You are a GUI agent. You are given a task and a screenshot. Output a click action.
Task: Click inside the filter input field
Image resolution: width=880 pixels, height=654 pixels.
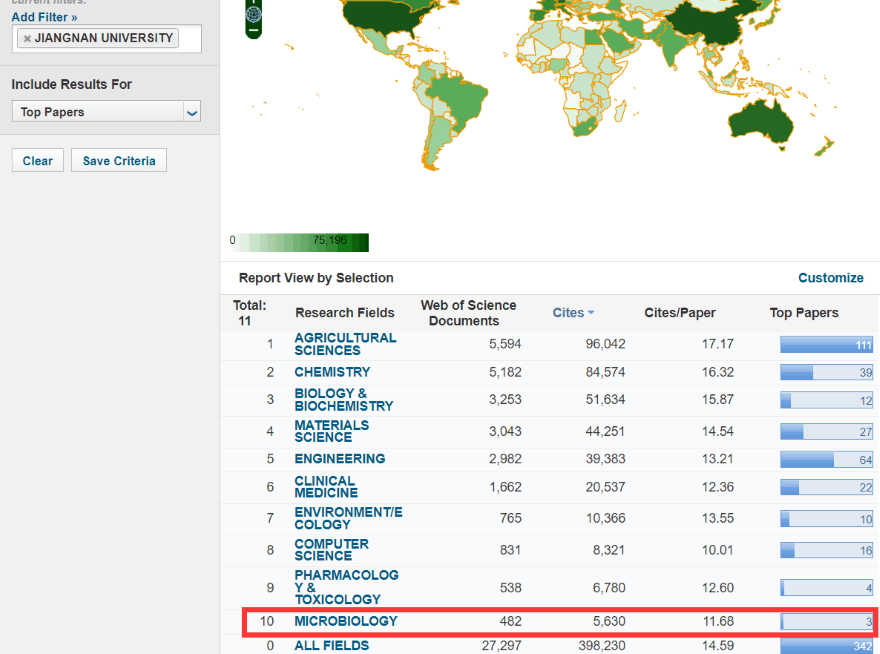coord(188,39)
